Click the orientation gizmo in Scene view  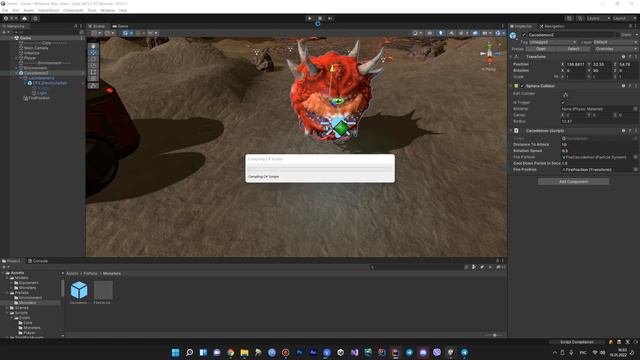pos(489,54)
